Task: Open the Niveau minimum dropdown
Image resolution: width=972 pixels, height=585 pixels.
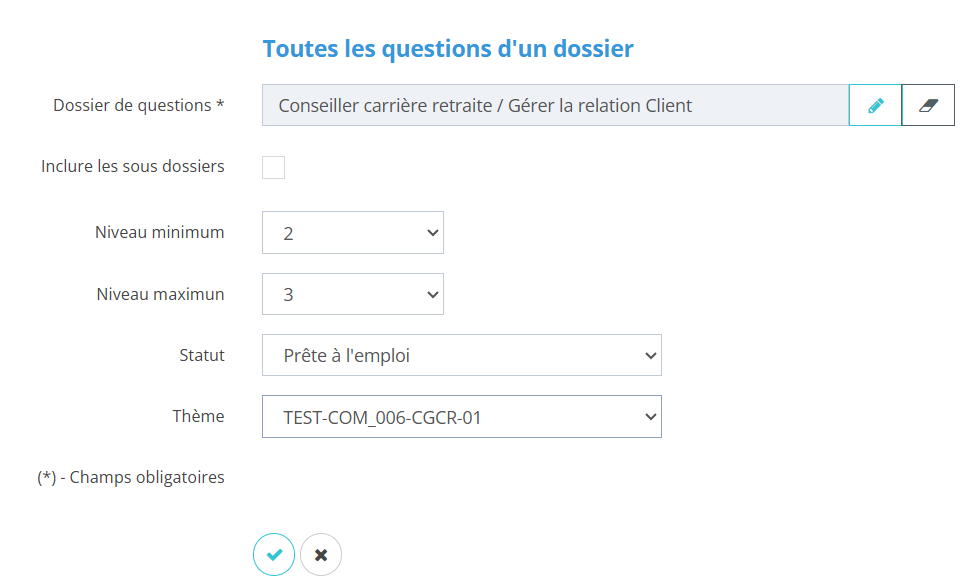Action: (x=352, y=233)
